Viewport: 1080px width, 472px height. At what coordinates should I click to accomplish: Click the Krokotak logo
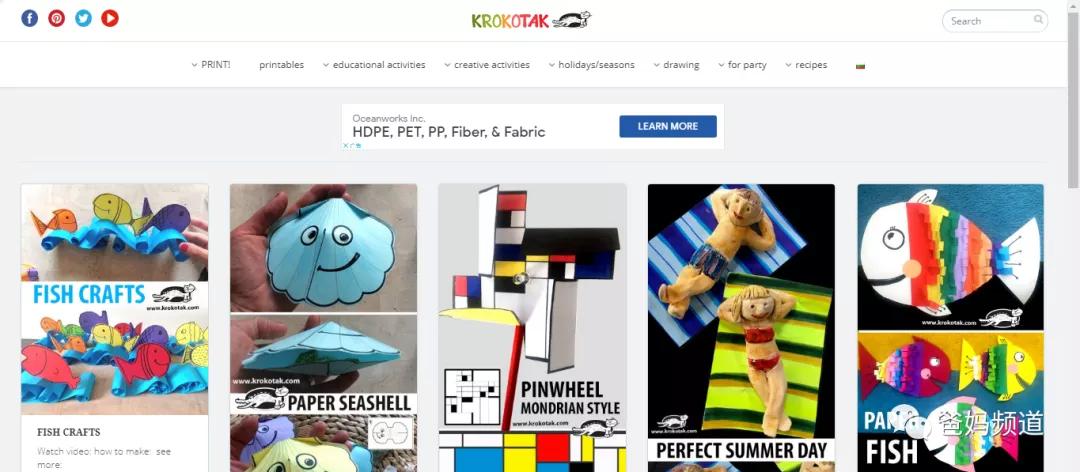pos(531,20)
